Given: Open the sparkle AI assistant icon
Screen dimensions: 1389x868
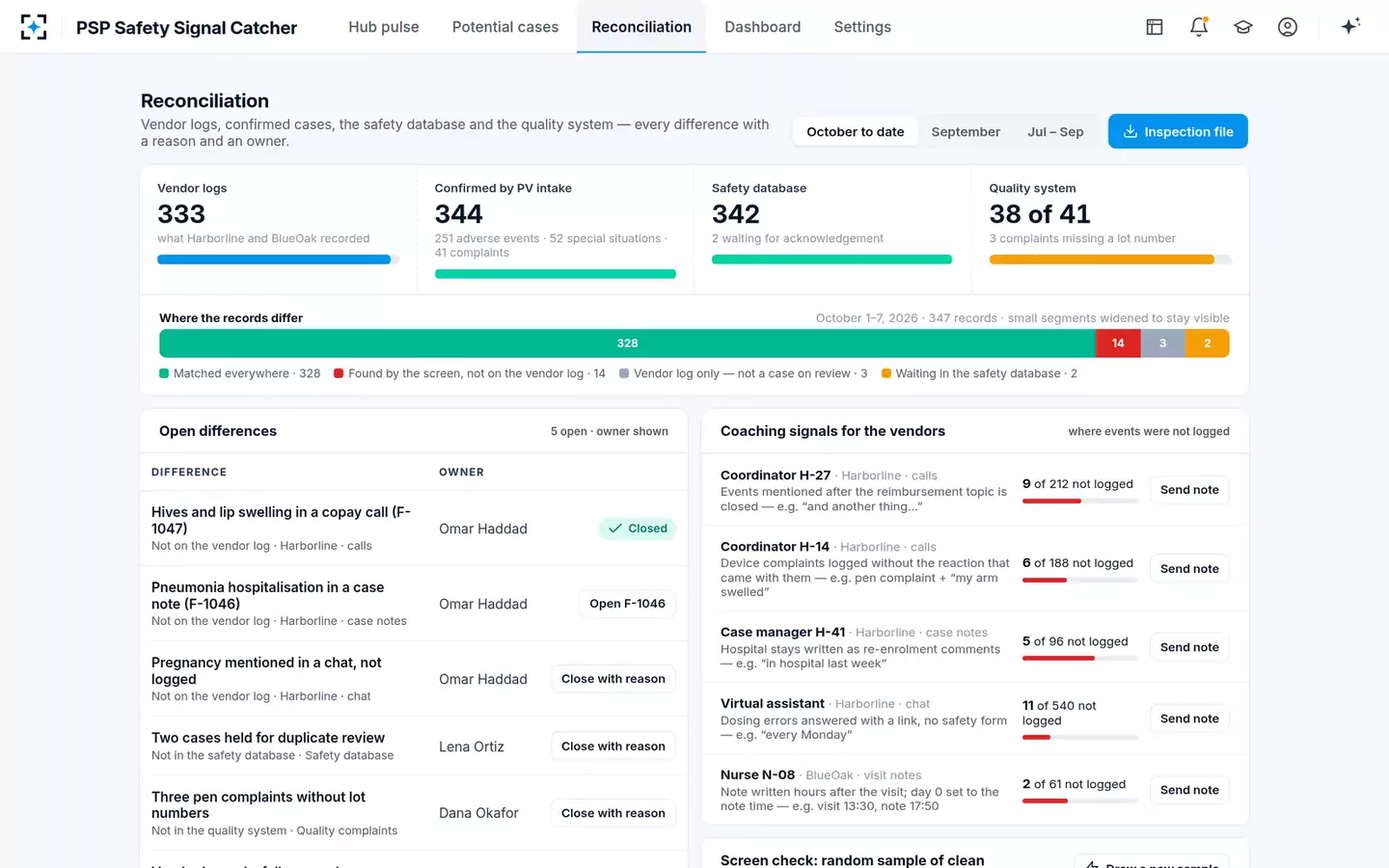Looking at the screenshot, I should (1350, 27).
